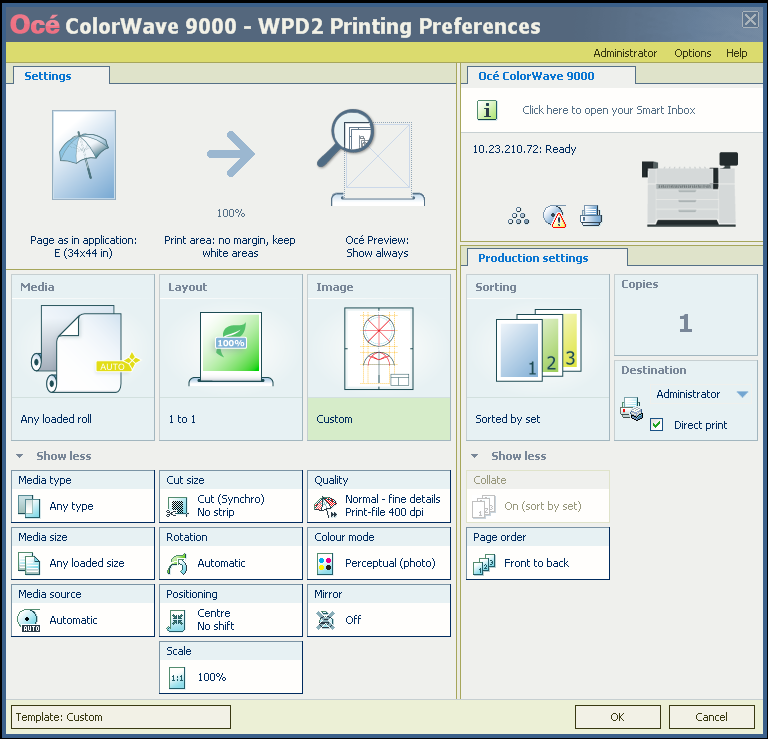768x739 pixels.
Task: Click the '10.23.210.72: Ready' status text
Action: pos(524,149)
